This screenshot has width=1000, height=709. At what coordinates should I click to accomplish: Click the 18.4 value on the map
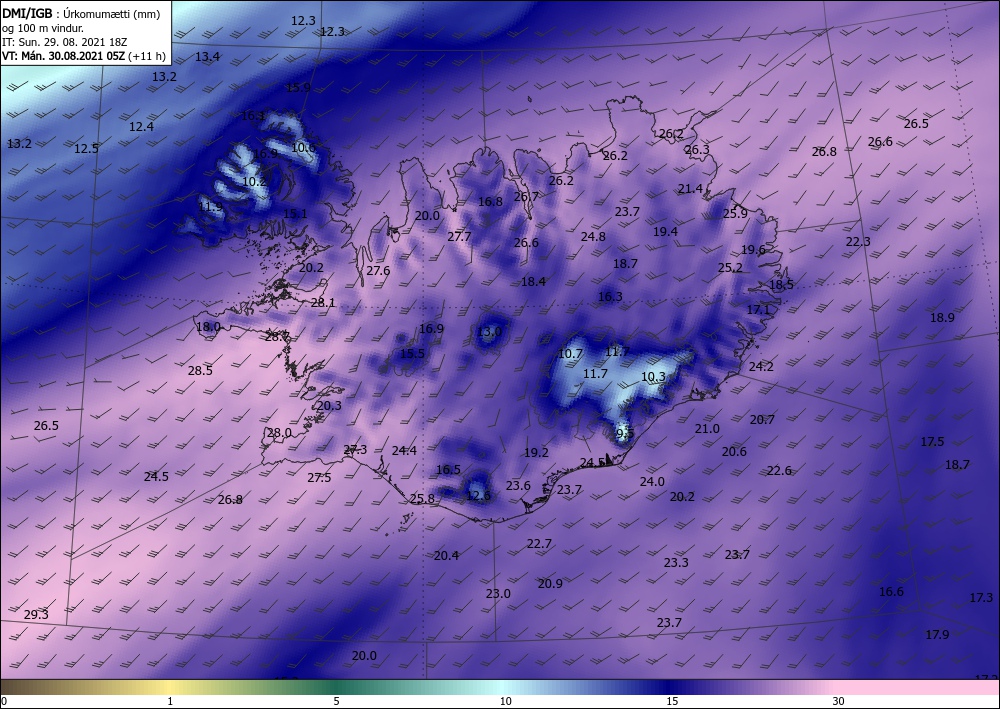click(x=534, y=281)
